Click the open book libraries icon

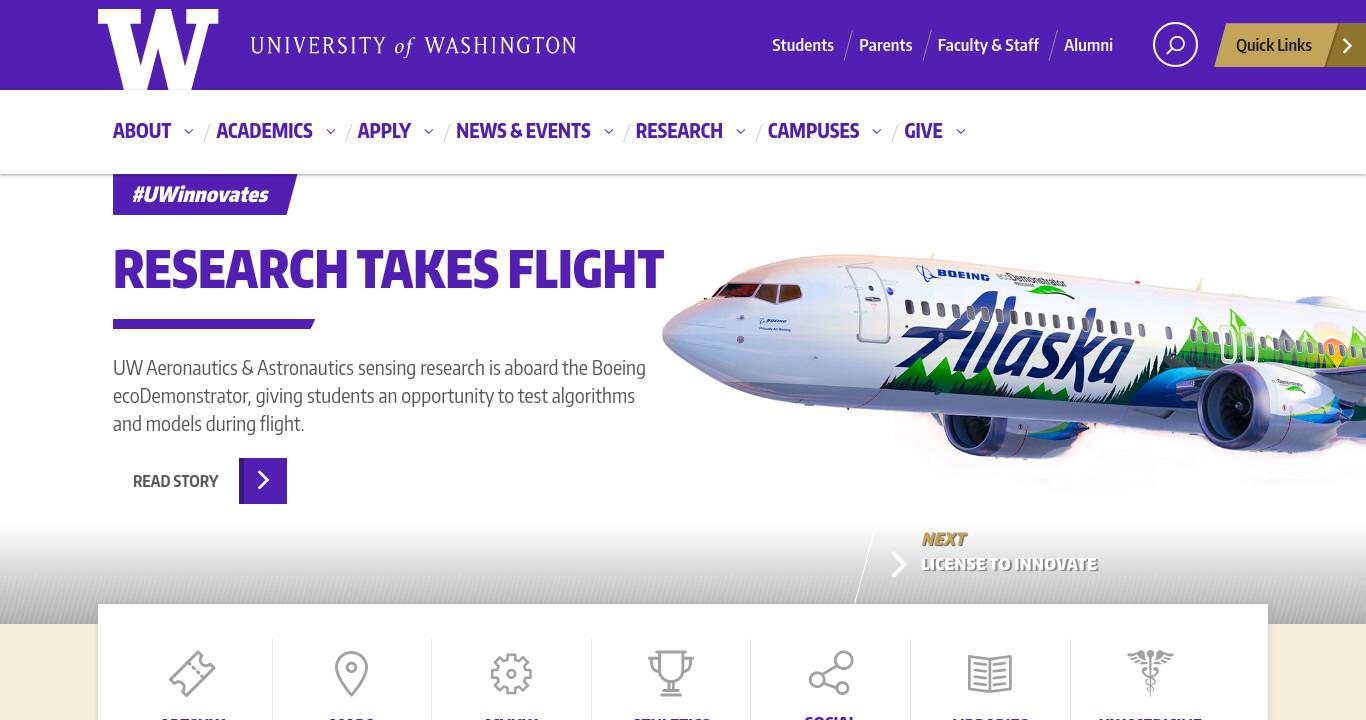(x=990, y=674)
